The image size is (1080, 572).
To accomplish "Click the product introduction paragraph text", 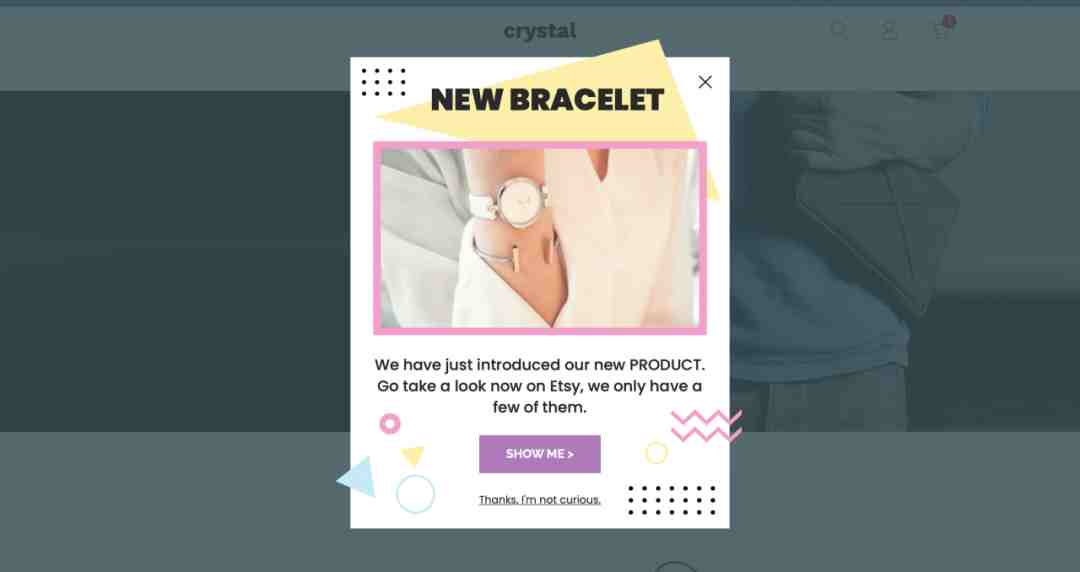I will 539,386.
